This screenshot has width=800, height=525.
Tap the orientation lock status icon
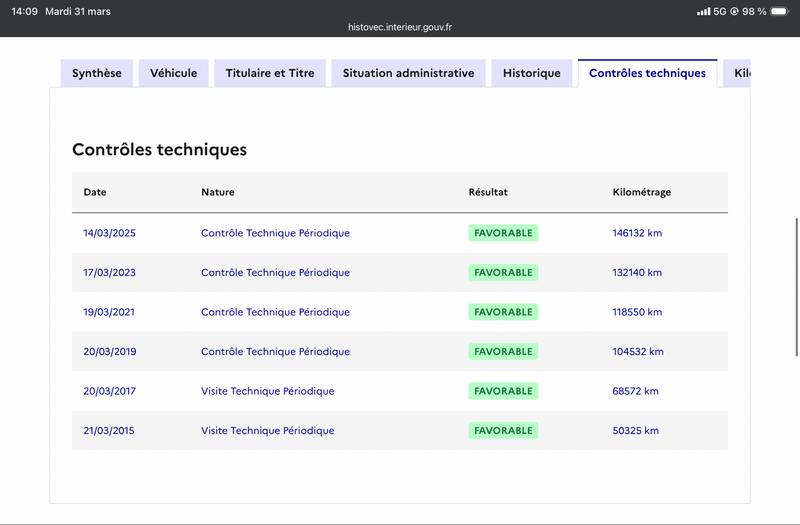pos(734,11)
